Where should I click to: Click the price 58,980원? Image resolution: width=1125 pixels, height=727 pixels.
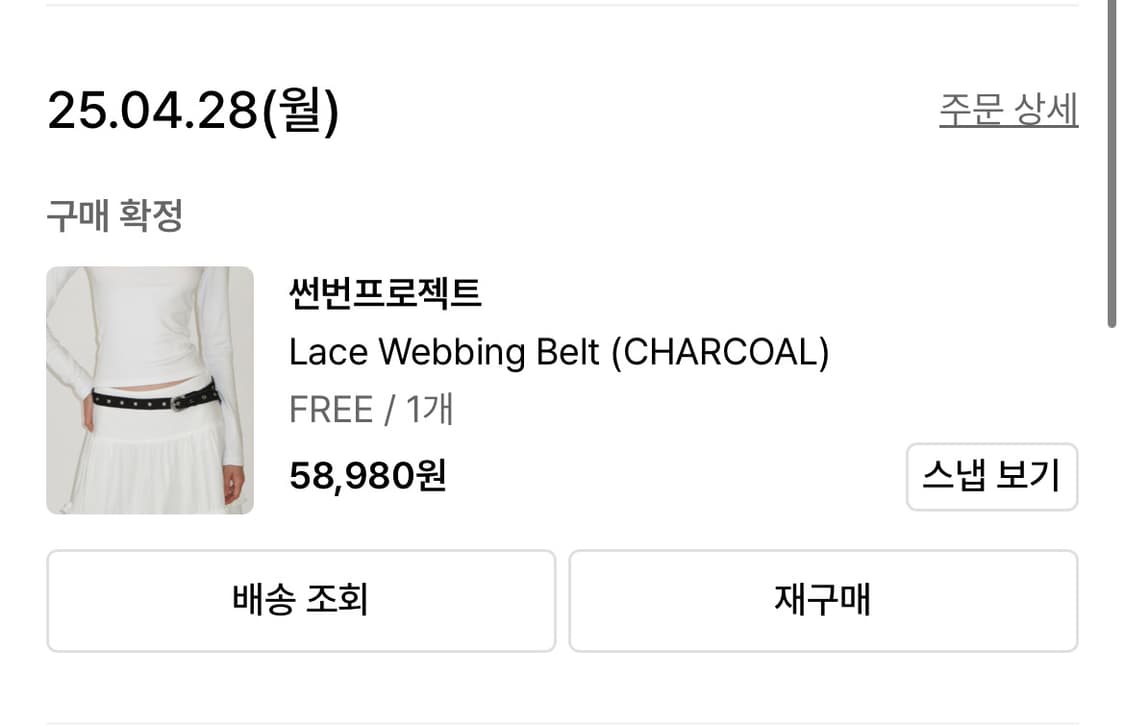point(369,477)
